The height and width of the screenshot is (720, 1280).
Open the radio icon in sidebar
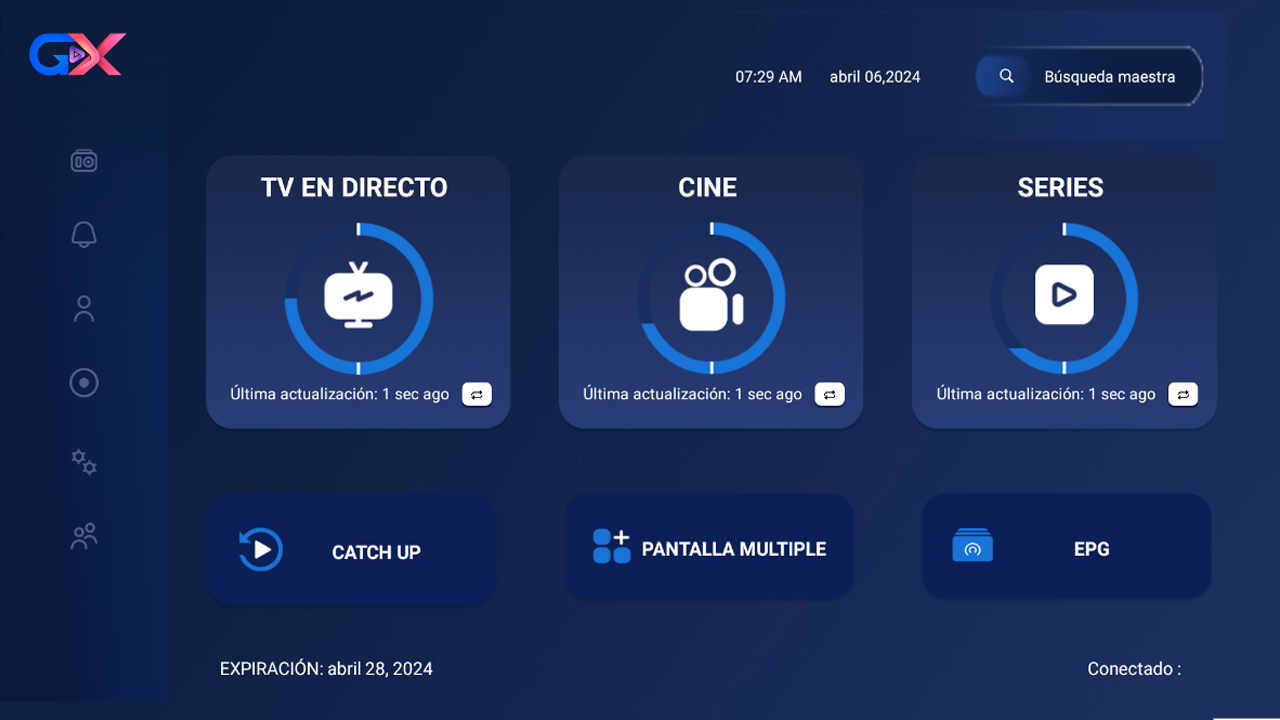point(84,161)
